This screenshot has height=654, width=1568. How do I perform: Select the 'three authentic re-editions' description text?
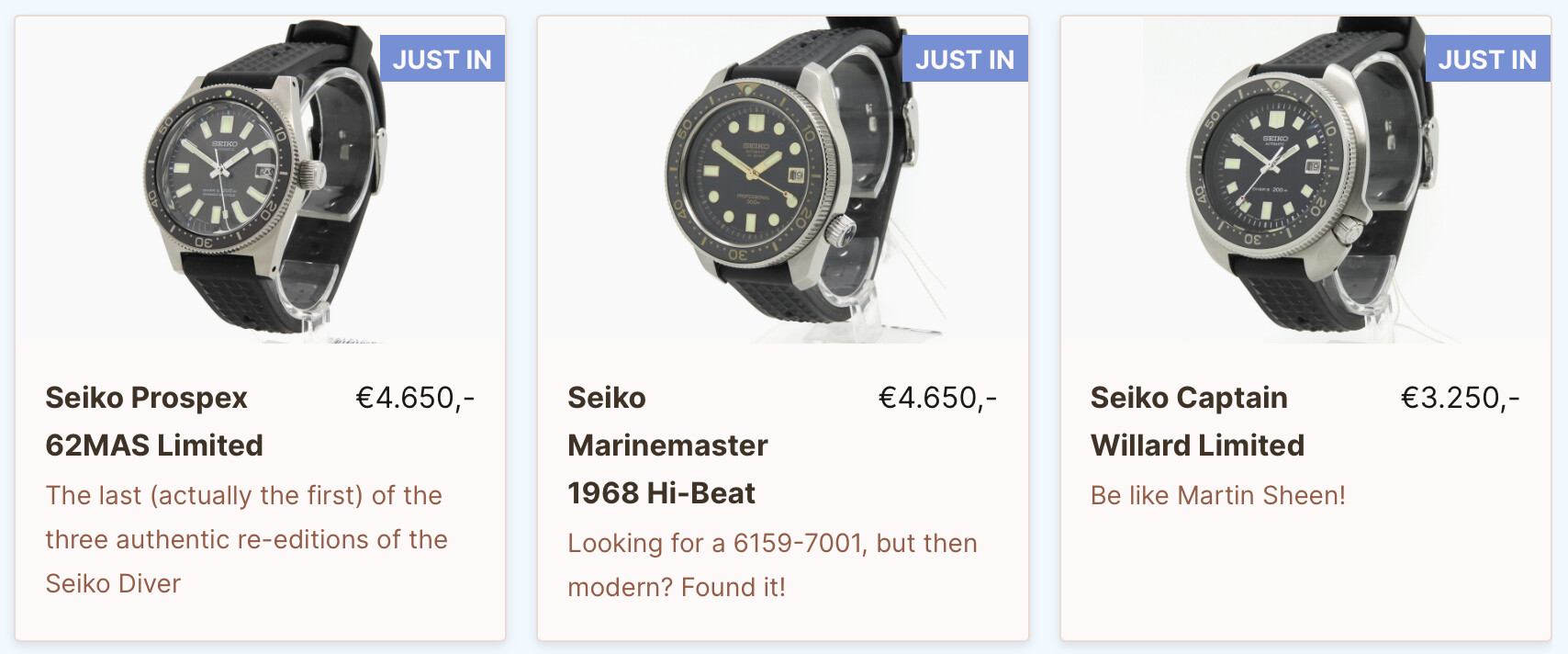246,539
